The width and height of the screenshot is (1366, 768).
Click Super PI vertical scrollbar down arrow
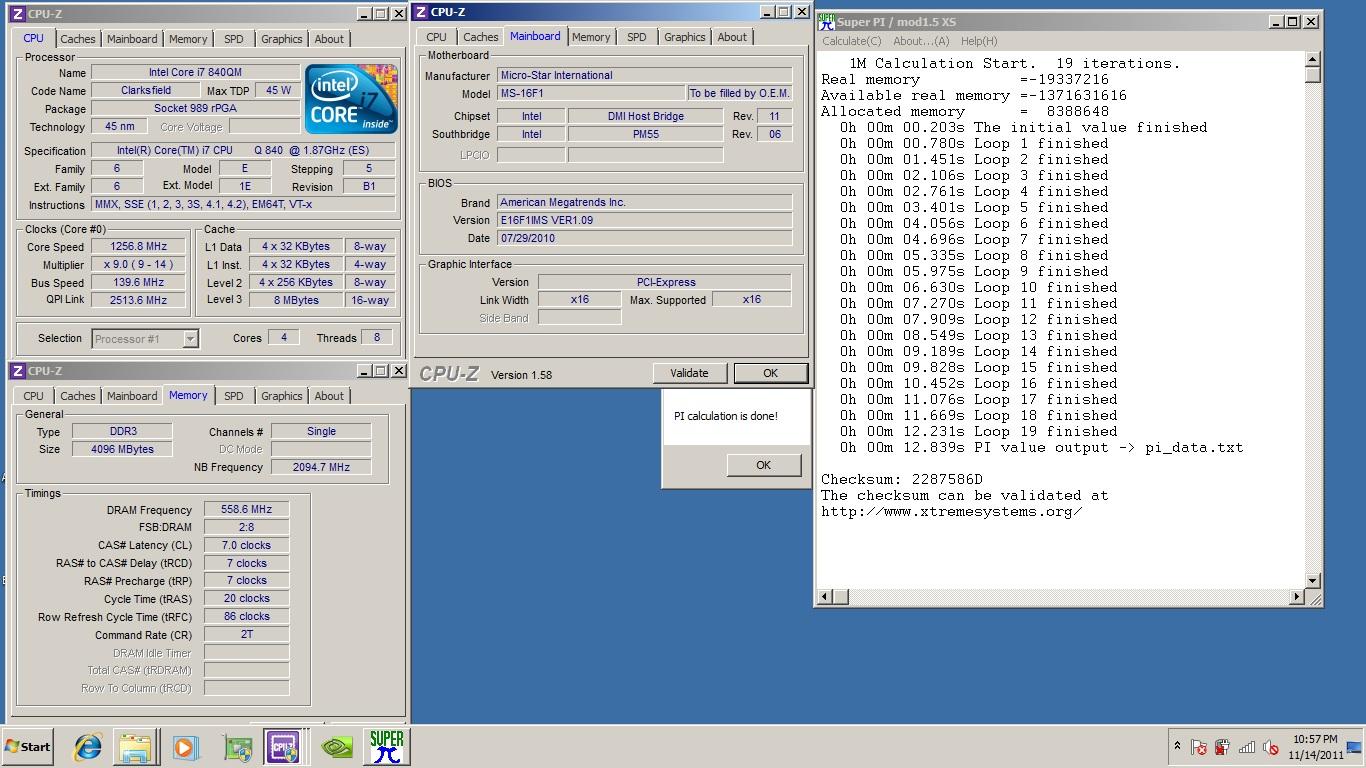pos(1313,581)
